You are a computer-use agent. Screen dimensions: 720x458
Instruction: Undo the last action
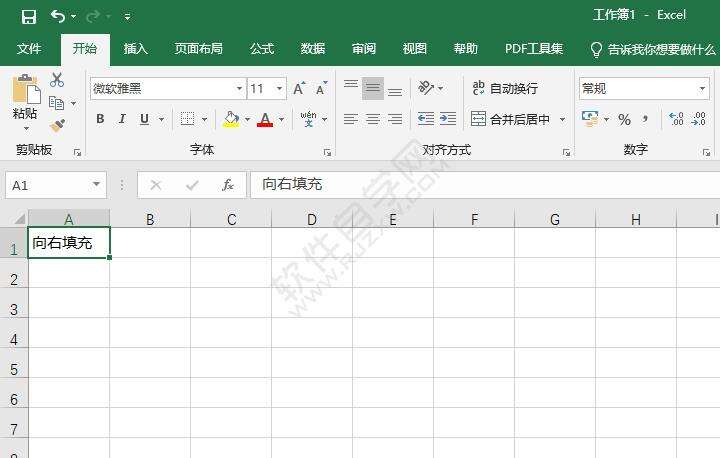click(x=58, y=17)
